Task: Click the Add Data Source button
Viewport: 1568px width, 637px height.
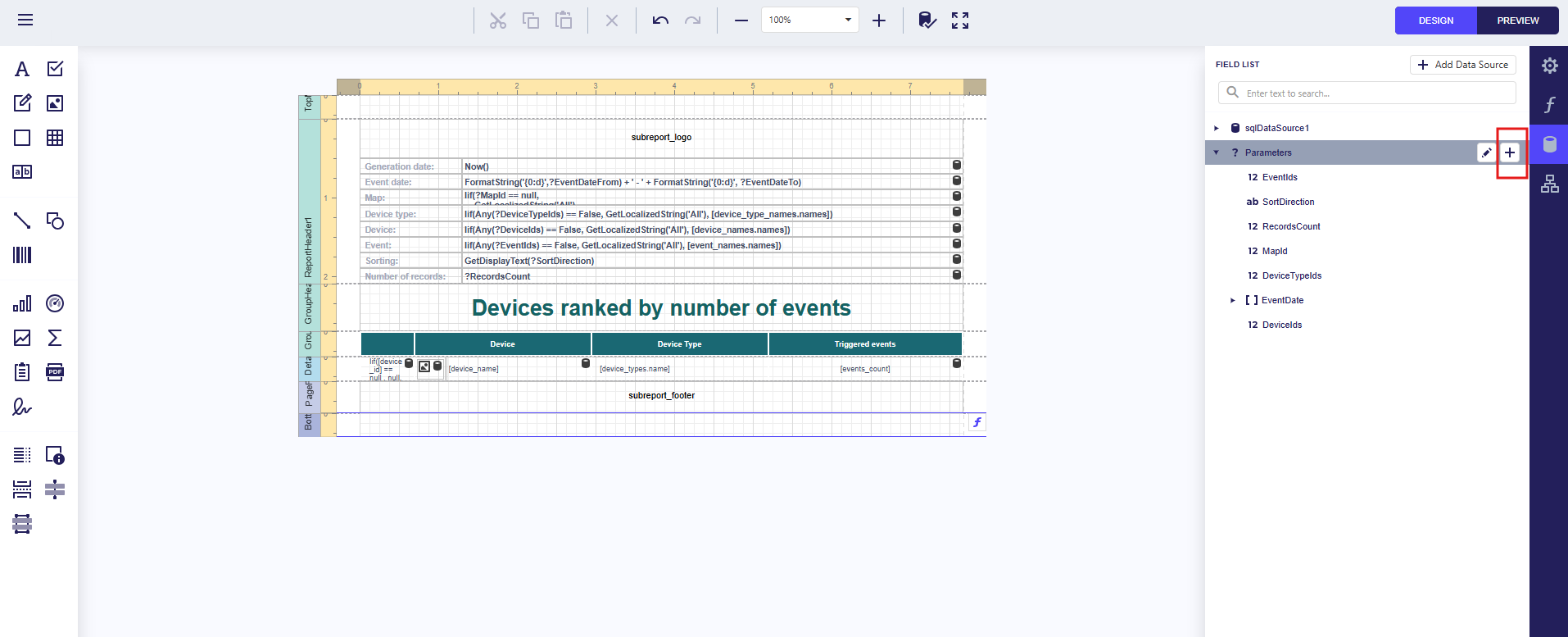Action: point(1462,65)
